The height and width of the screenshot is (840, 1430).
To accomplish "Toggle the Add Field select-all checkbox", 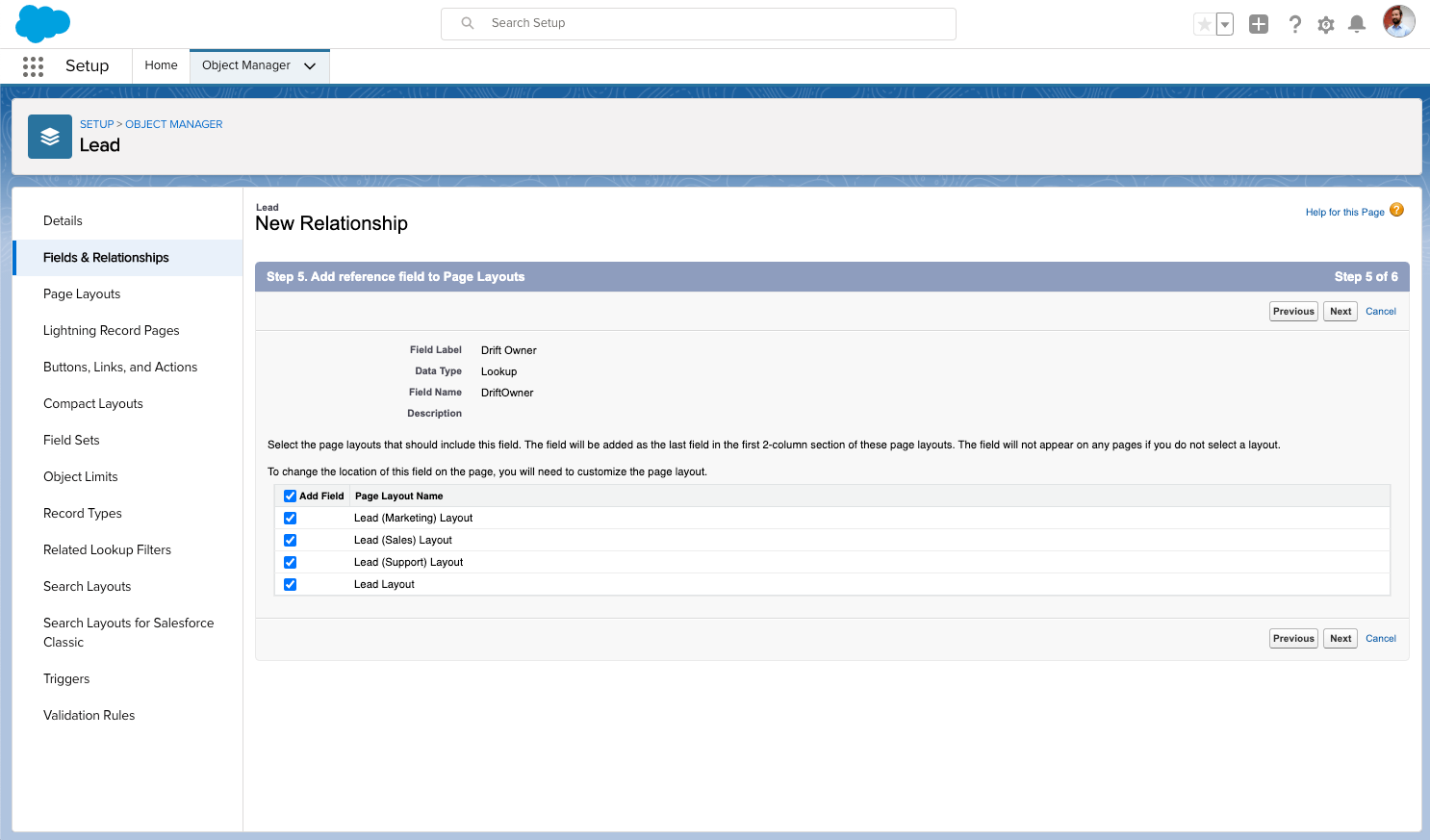I will [290, 496].
